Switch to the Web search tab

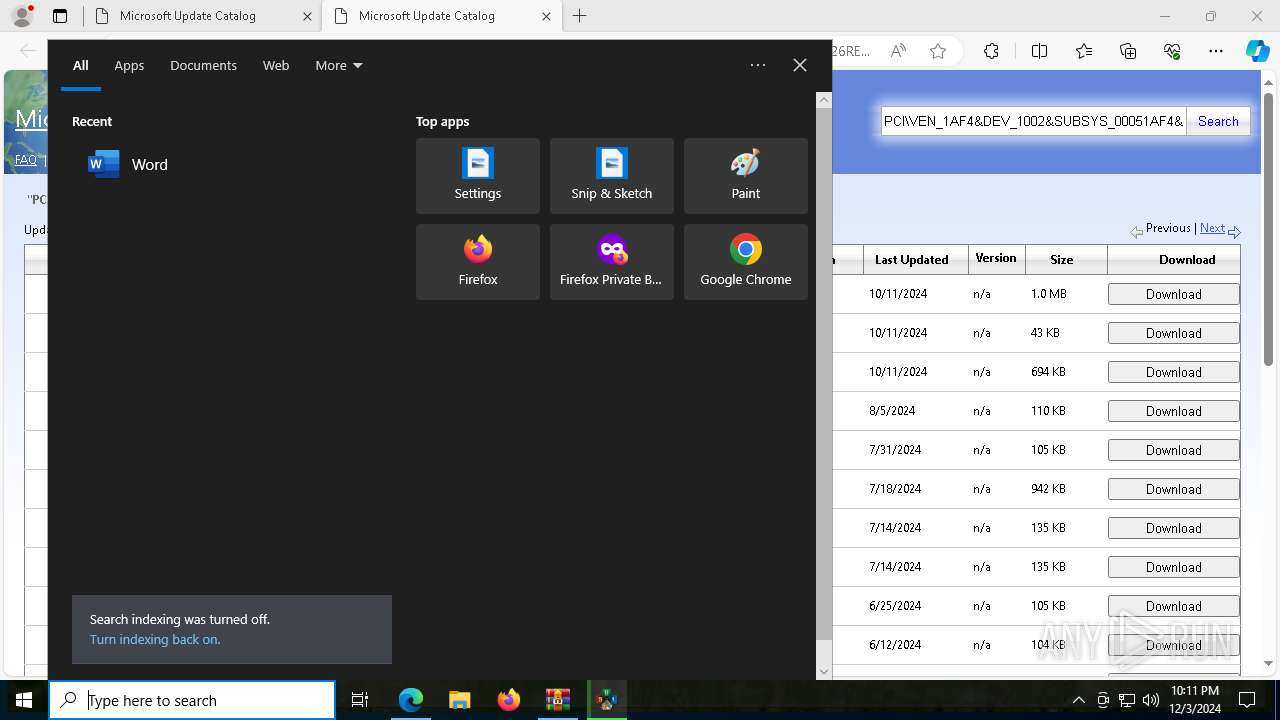click(276, 65)
